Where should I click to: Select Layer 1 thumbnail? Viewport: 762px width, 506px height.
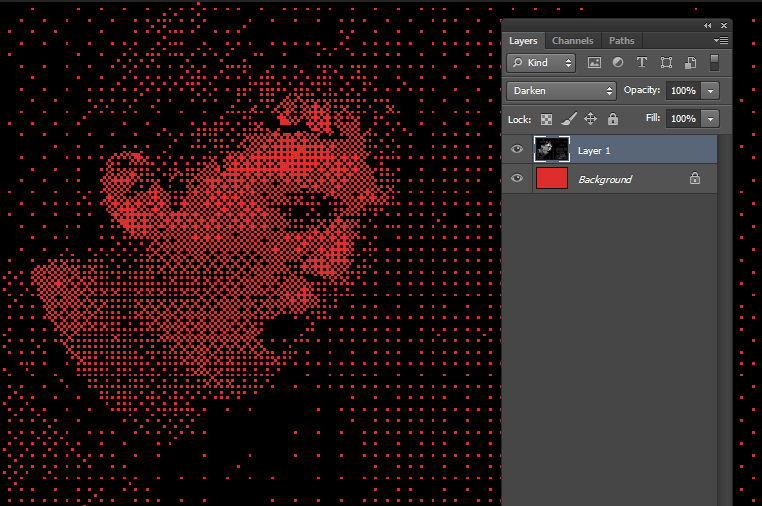point(552,149)
